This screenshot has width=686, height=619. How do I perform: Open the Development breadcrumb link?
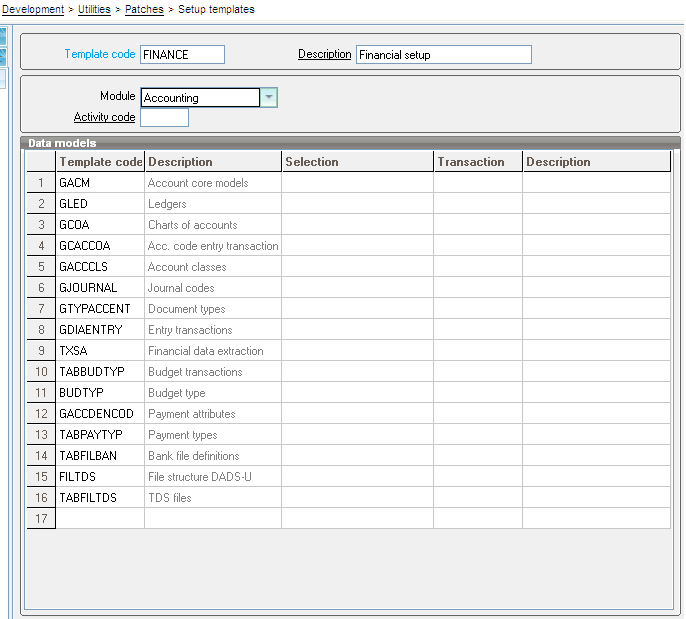click(33, 9)
